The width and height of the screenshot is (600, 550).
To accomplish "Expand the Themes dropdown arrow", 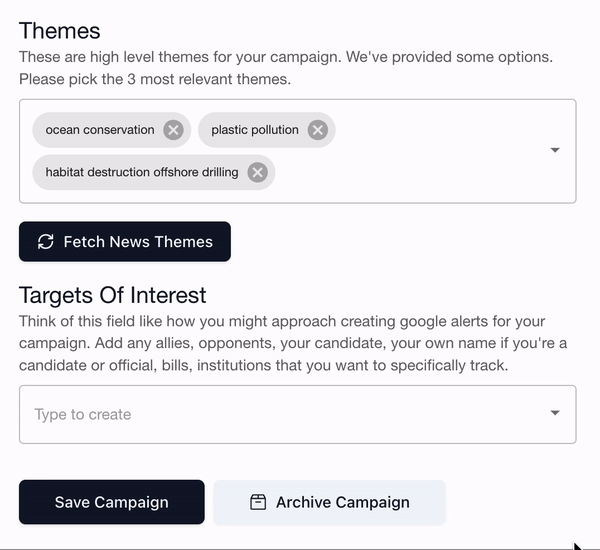I will pos(555,150).
